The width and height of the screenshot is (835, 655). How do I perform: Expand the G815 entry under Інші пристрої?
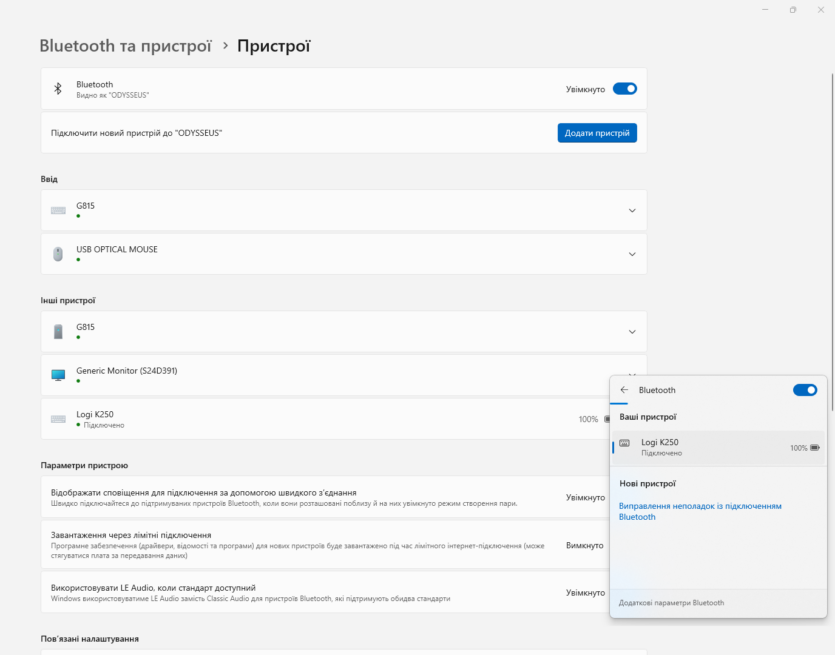631,331
